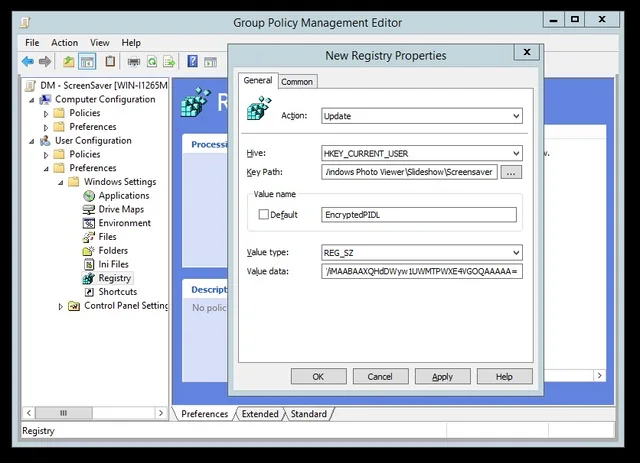Click the Key Path input field
This screenshot has width=640, height=463.
pyautogui.click(x=409, y=172)
